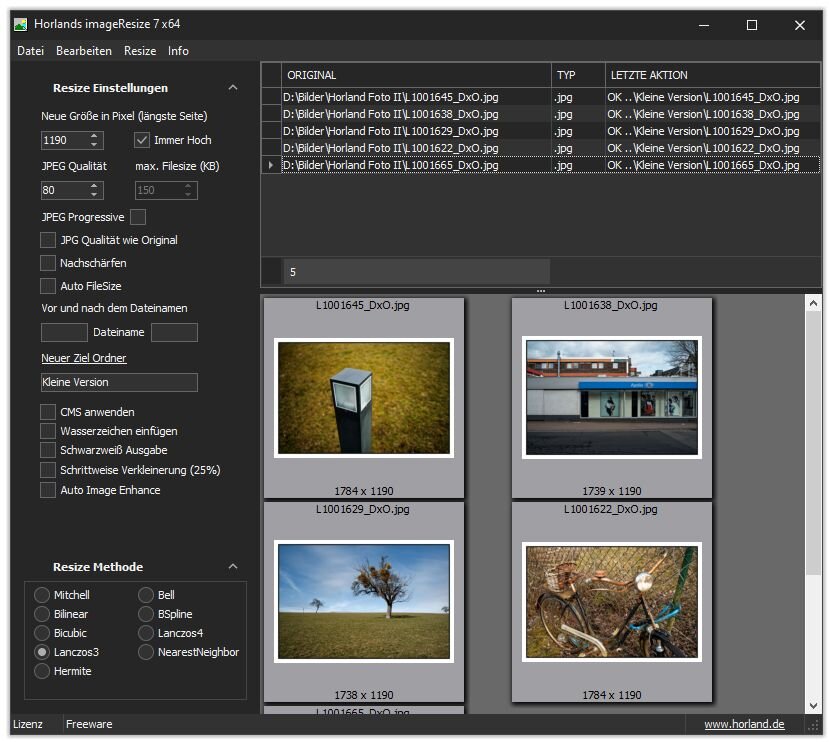The width and height of the screenshot is (829, 742).
Task: Click the splitter handle dots above thumbnails
Action: [x=540, y=291]
